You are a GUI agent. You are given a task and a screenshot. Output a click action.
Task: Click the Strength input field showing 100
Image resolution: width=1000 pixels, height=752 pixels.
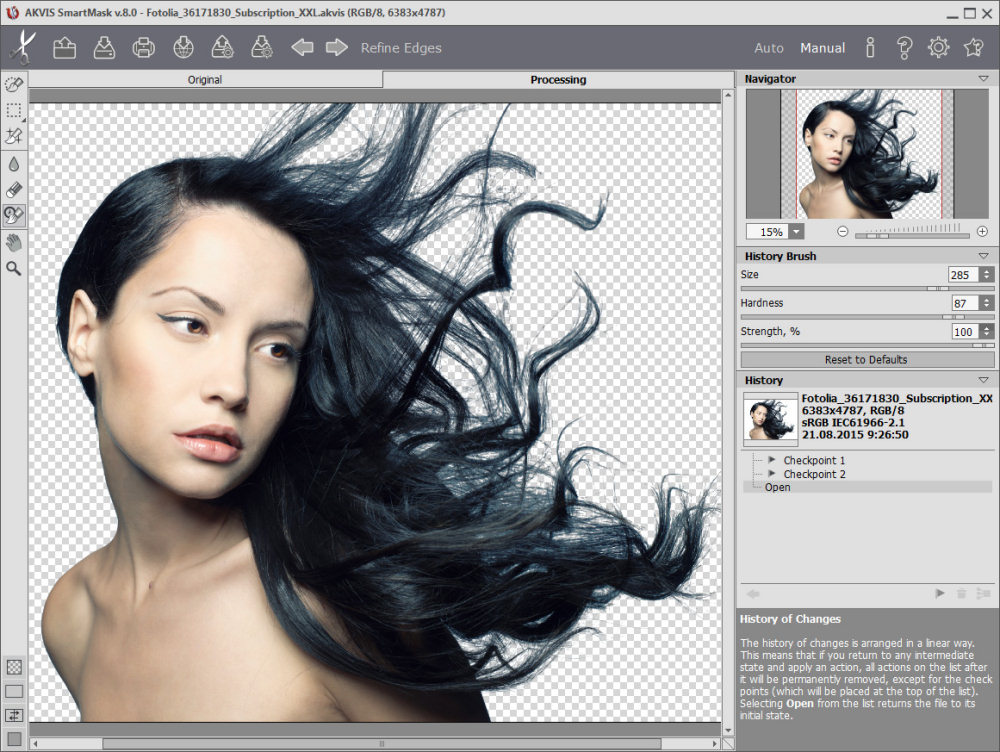click(964, 331)
